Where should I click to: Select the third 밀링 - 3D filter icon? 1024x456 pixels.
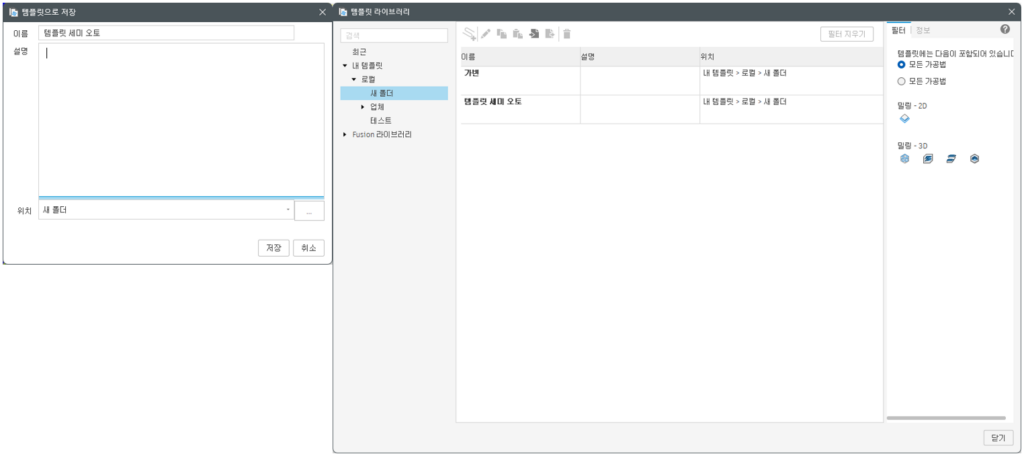tap(951, 159)
